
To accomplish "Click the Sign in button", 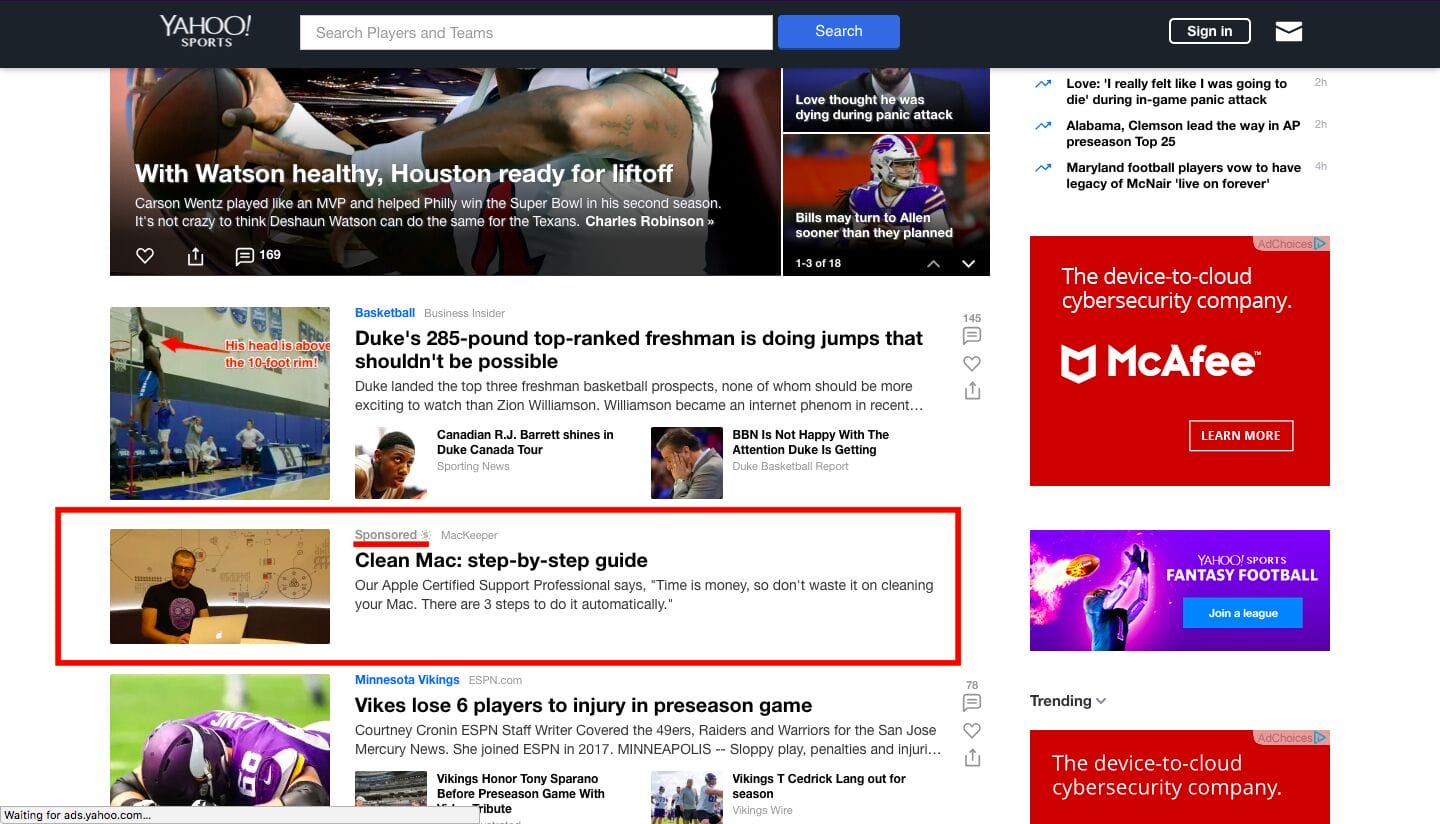I will [x=1209, y=31].
